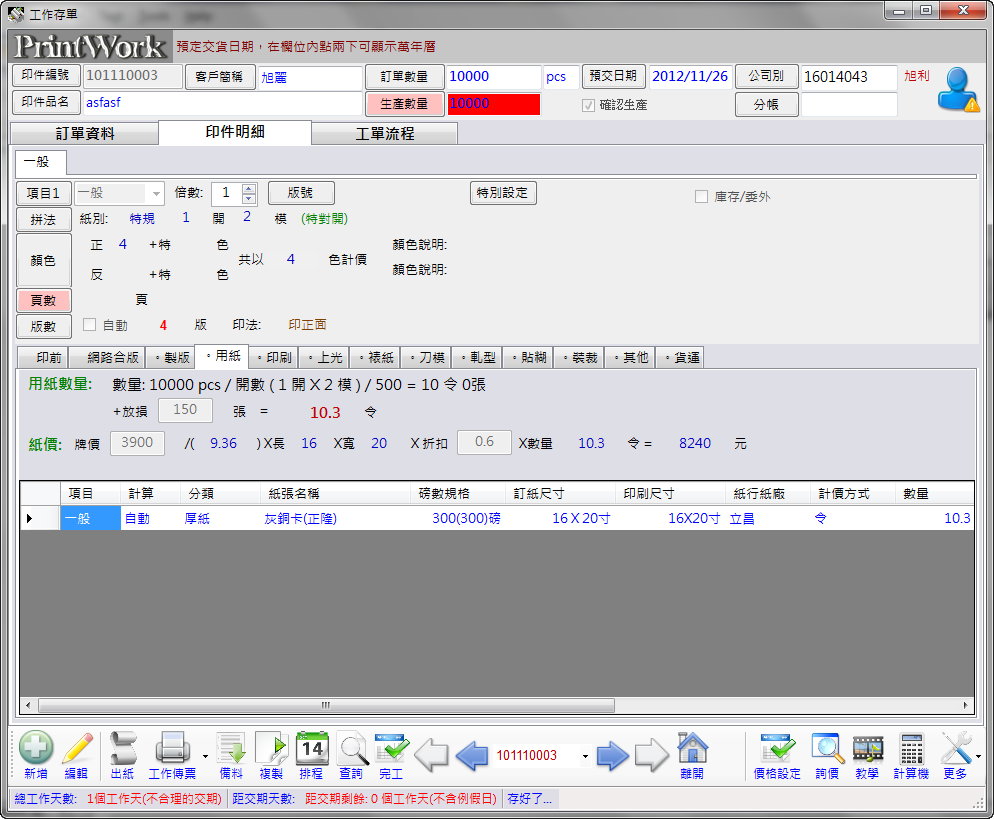Open the 刀模 sub-tab
Screen dimensions: 994x819
click(427, 358)
